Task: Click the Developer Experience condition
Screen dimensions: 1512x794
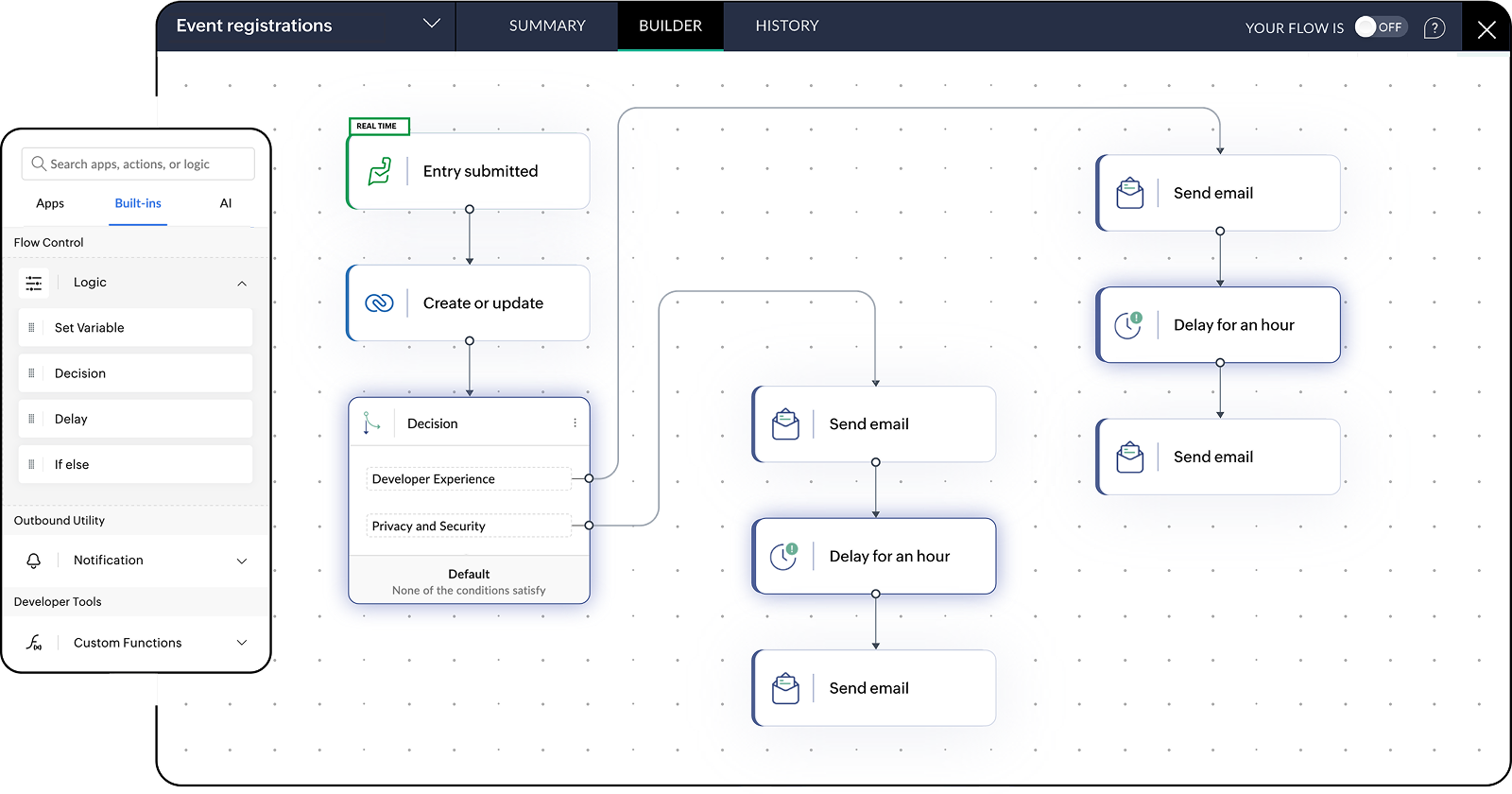Action: click(x=469, y=479)
